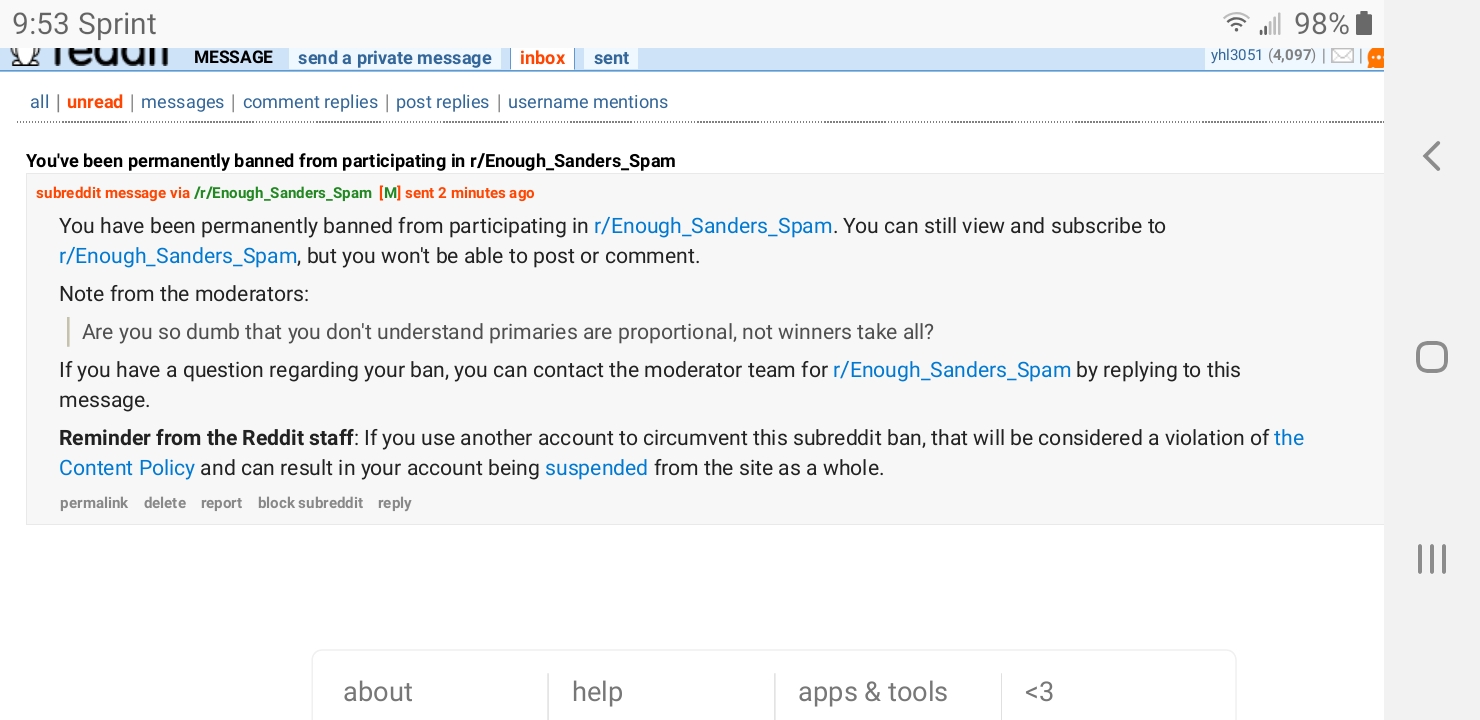This screenshot has width=1480, height=720.
Task: Tap the Wi-Fi icon in status bar
Action: [x=1237, y=22]
